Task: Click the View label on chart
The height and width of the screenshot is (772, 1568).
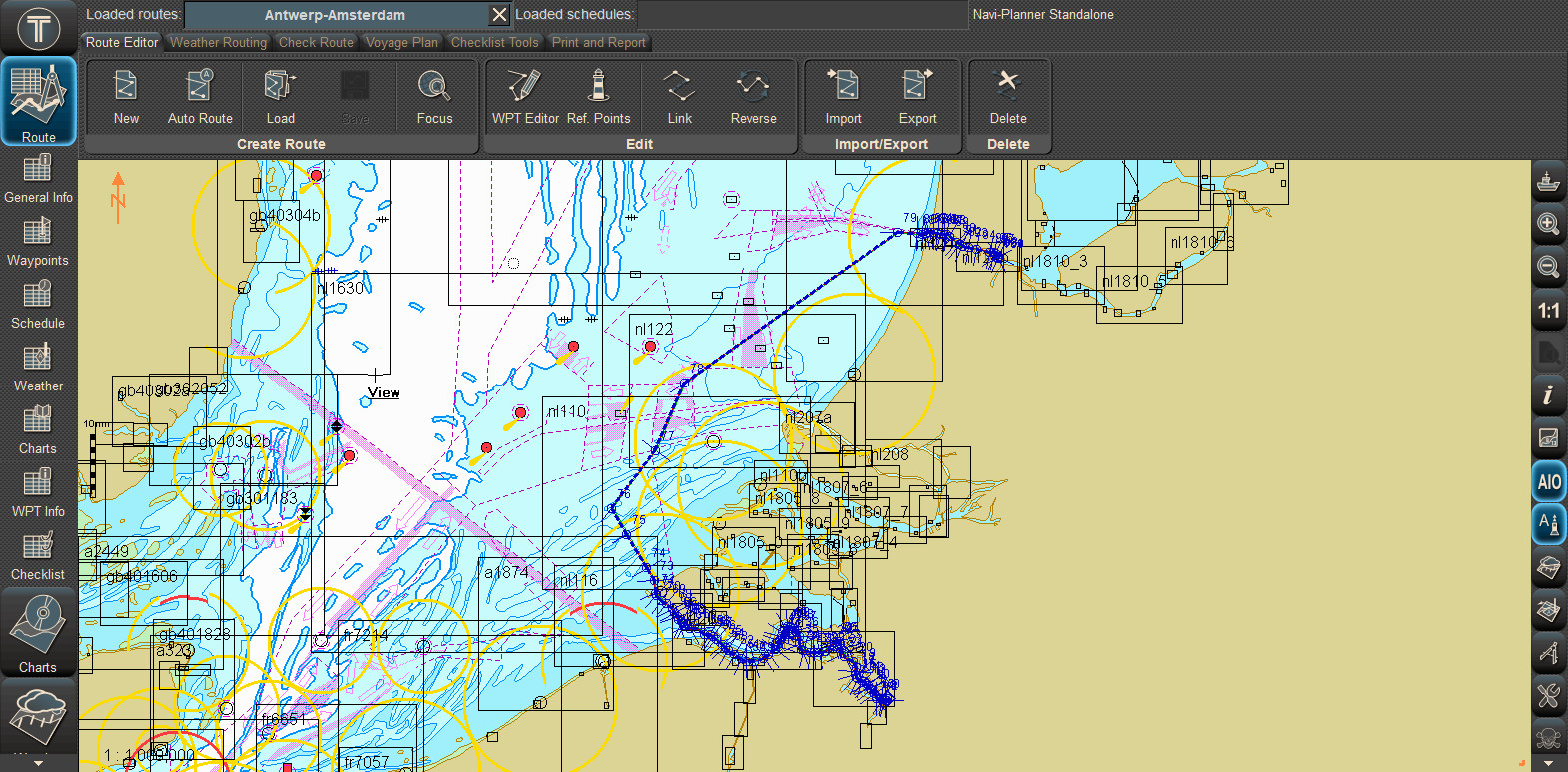Action: (x=384, y=392)
